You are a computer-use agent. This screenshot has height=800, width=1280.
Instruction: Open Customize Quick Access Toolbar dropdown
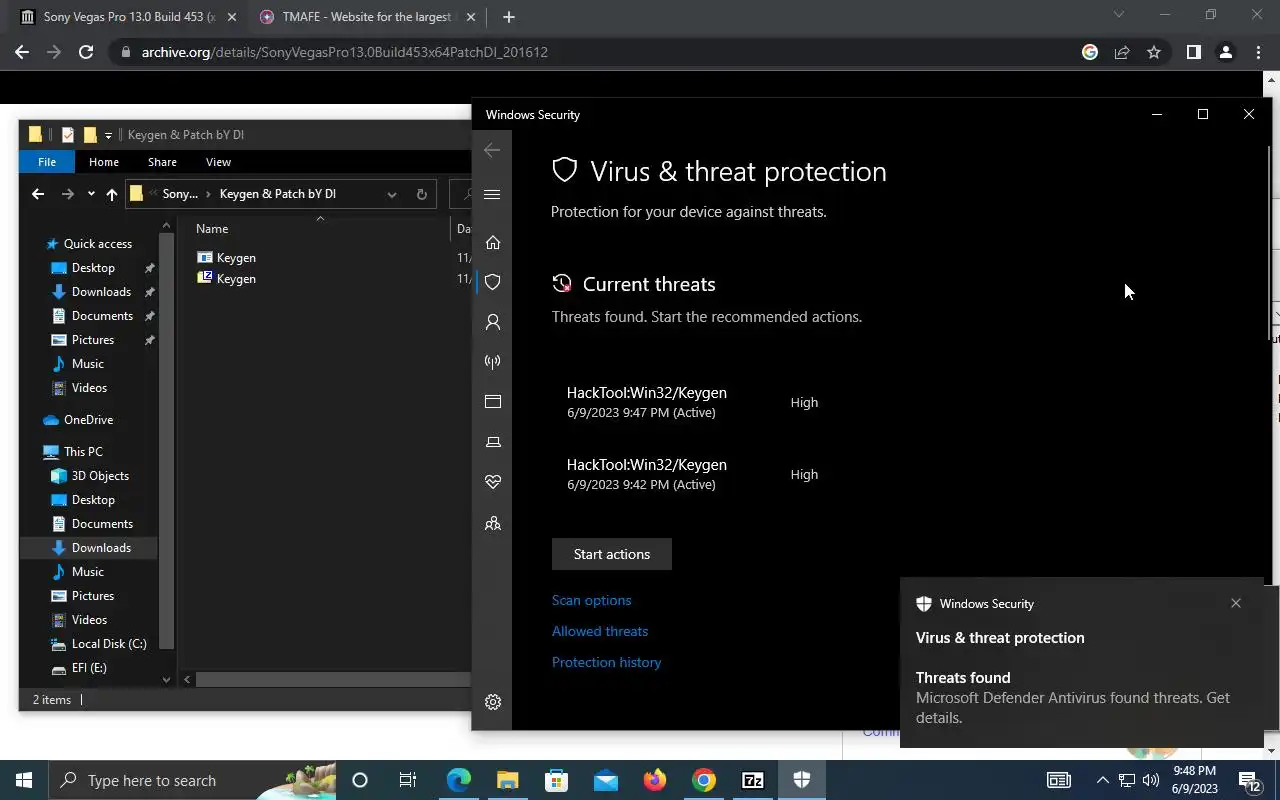tap(108, 135)
